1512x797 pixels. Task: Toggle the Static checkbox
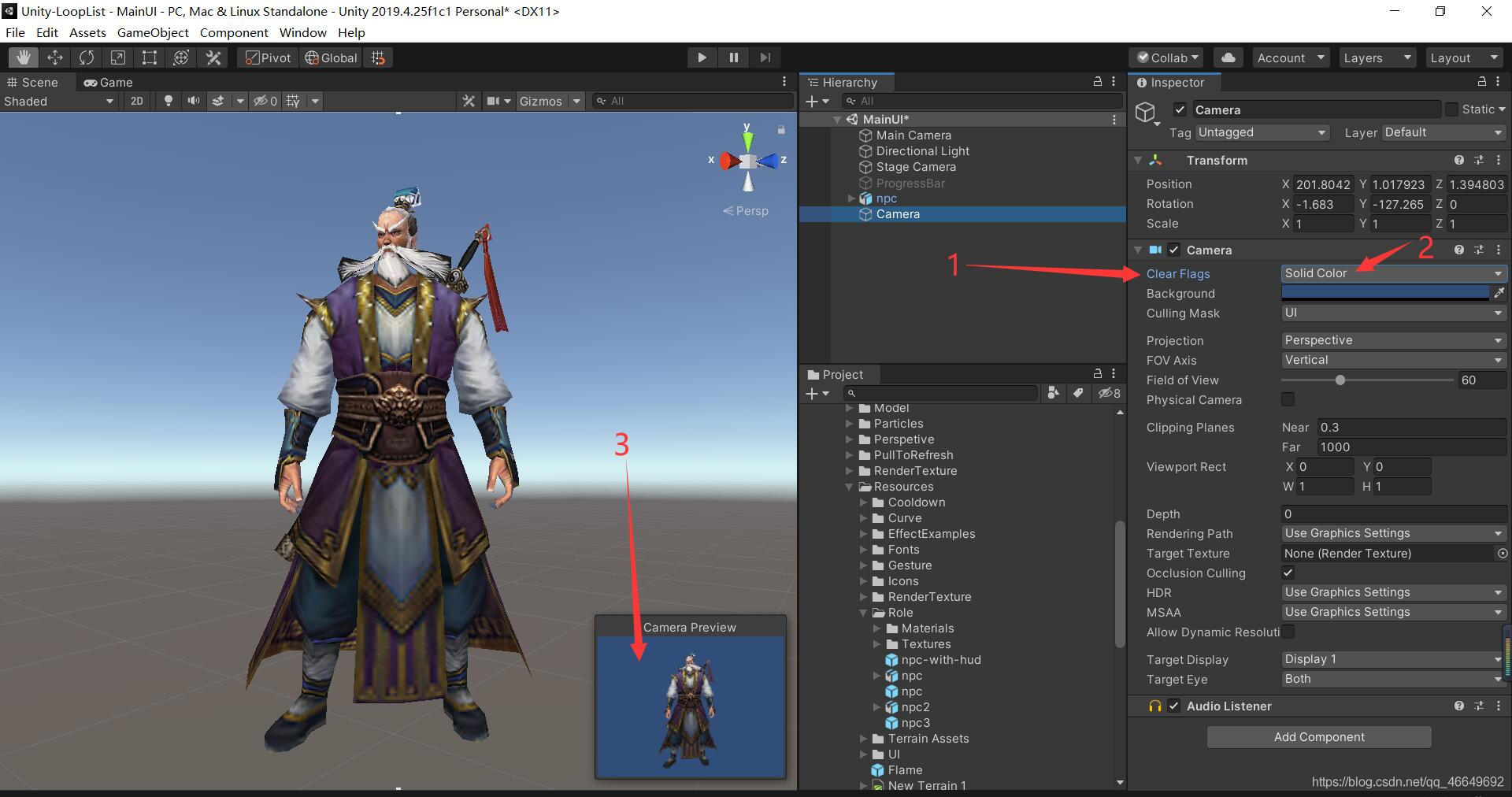click(1451, 109)
